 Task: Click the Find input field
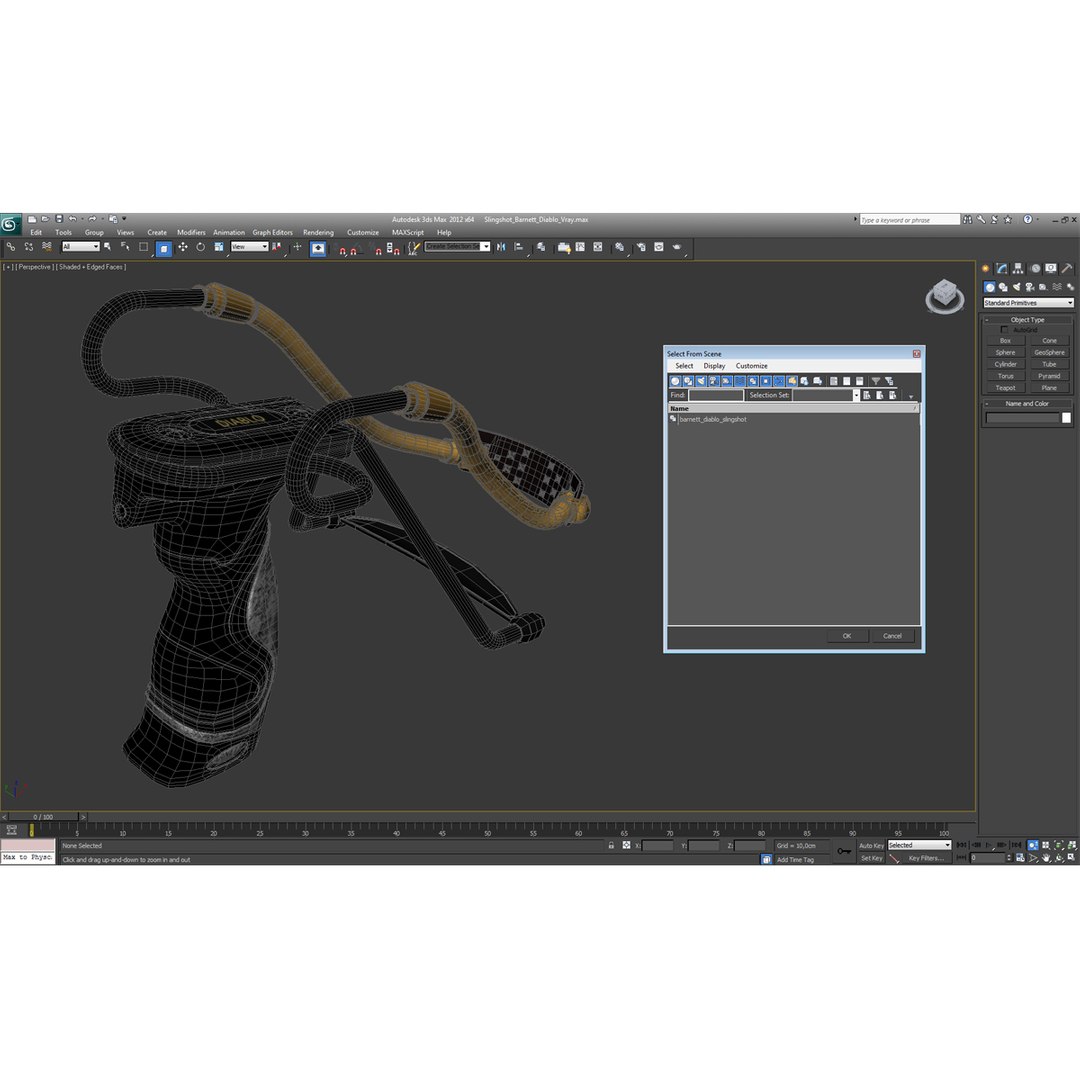click(716, 395)
